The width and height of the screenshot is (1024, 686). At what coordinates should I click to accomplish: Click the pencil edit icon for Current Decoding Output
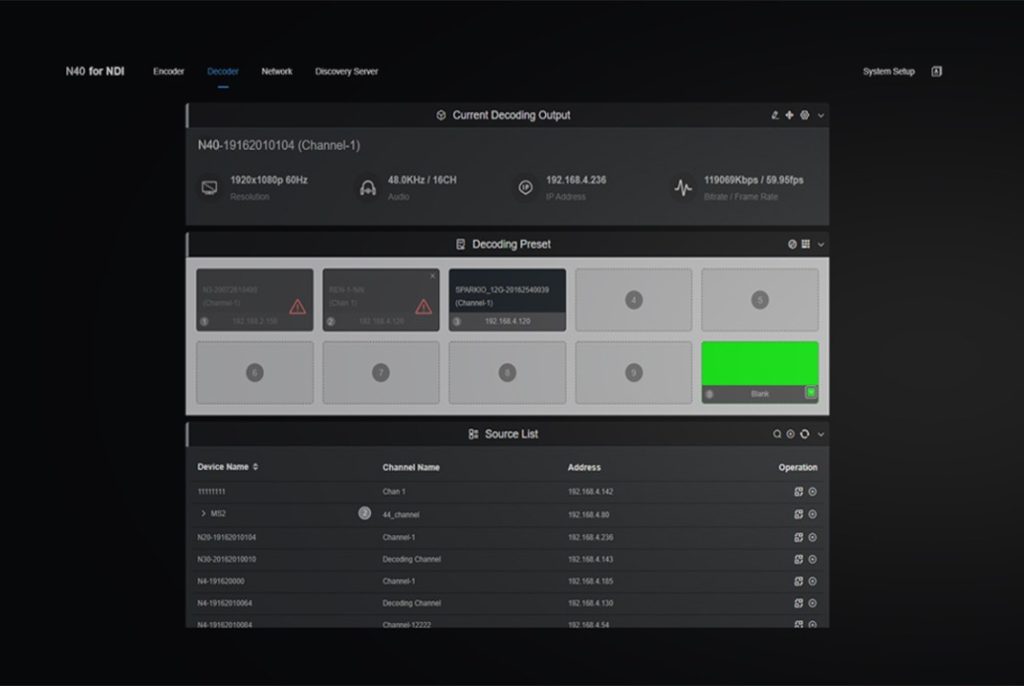coord(775,115)
